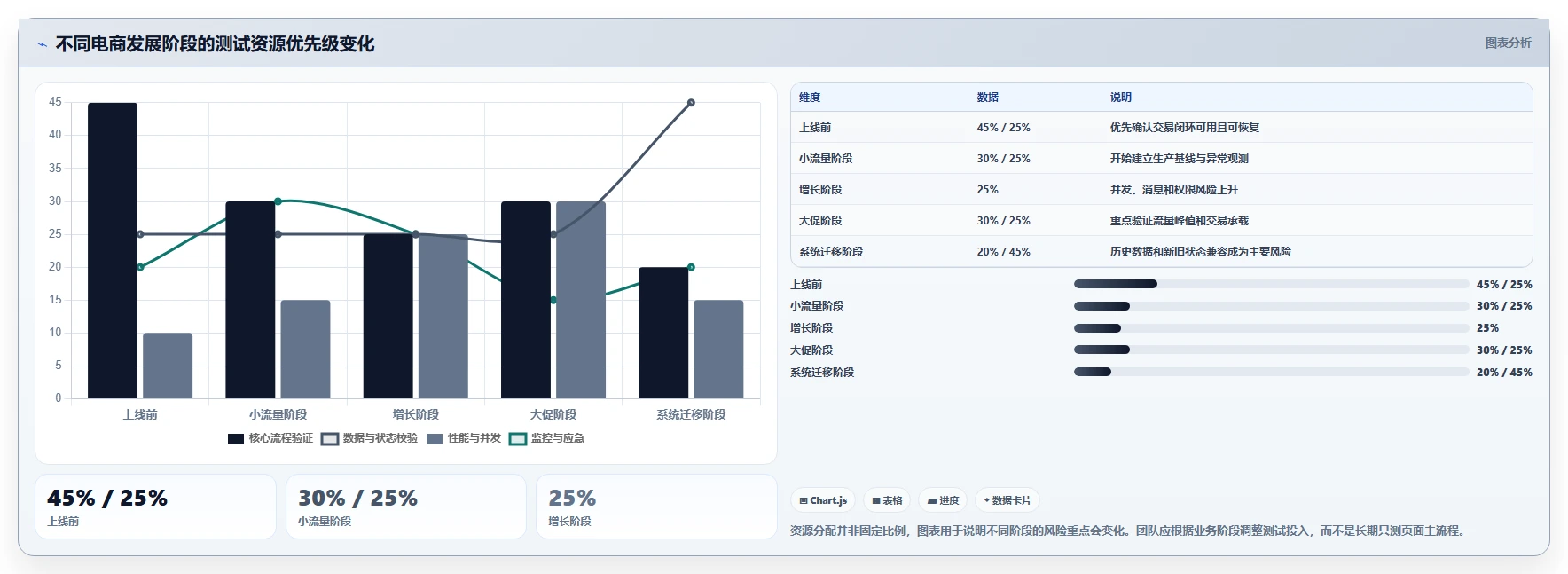Click the 上线前 x-axis label
Screen dimensions: 1568x574
(140, 414)
